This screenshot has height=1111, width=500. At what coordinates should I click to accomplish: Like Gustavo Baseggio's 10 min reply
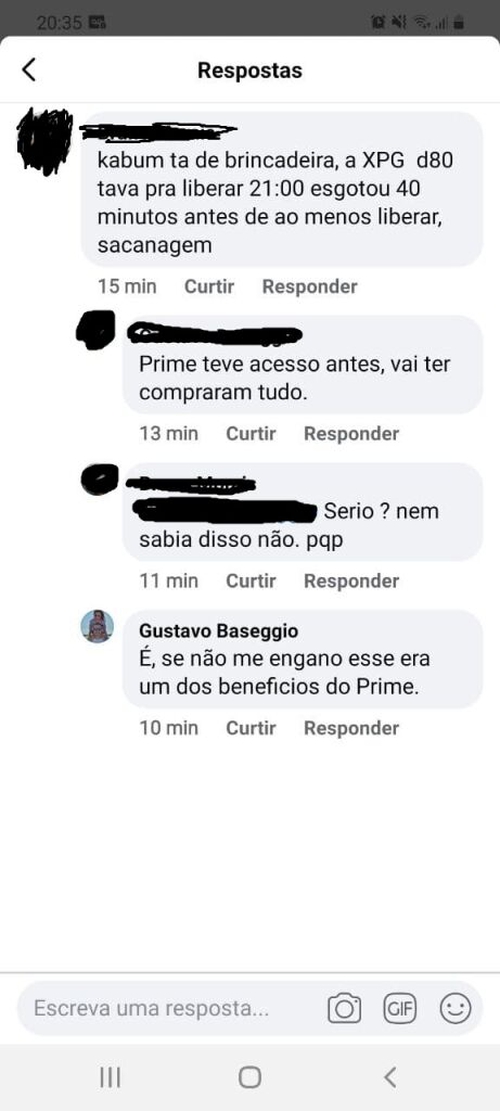point(251,728)
